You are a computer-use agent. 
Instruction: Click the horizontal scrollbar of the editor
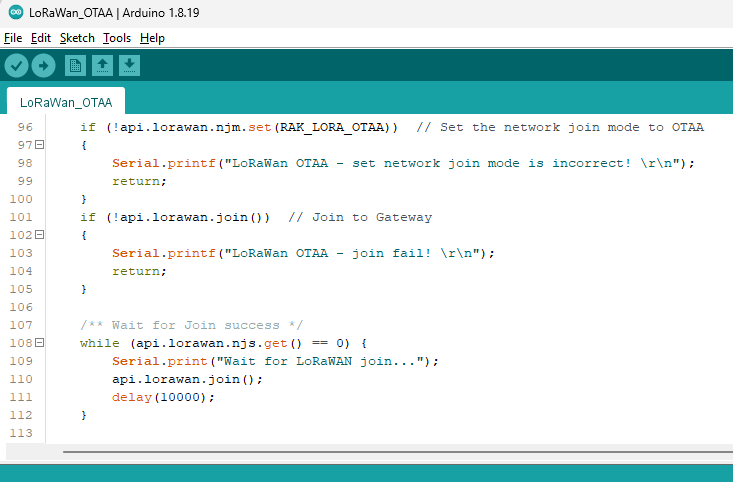coord(397,452)
